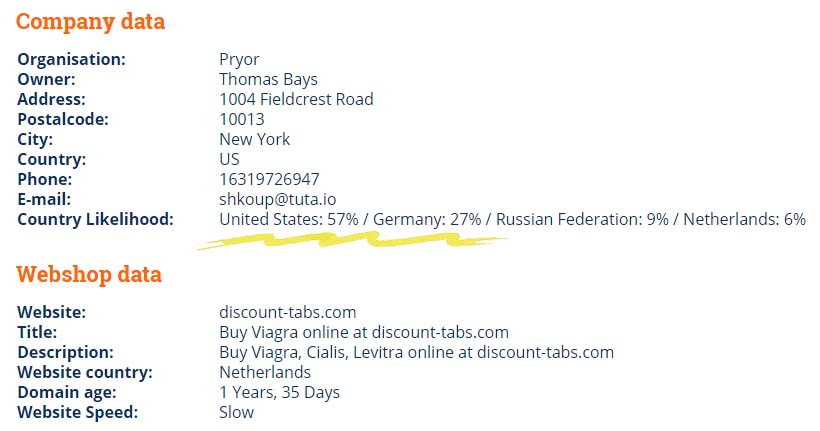This screenshot has width=820, height=431.
Task: Click Russian Federation: 9% text
Action: [x=583, y=219]
